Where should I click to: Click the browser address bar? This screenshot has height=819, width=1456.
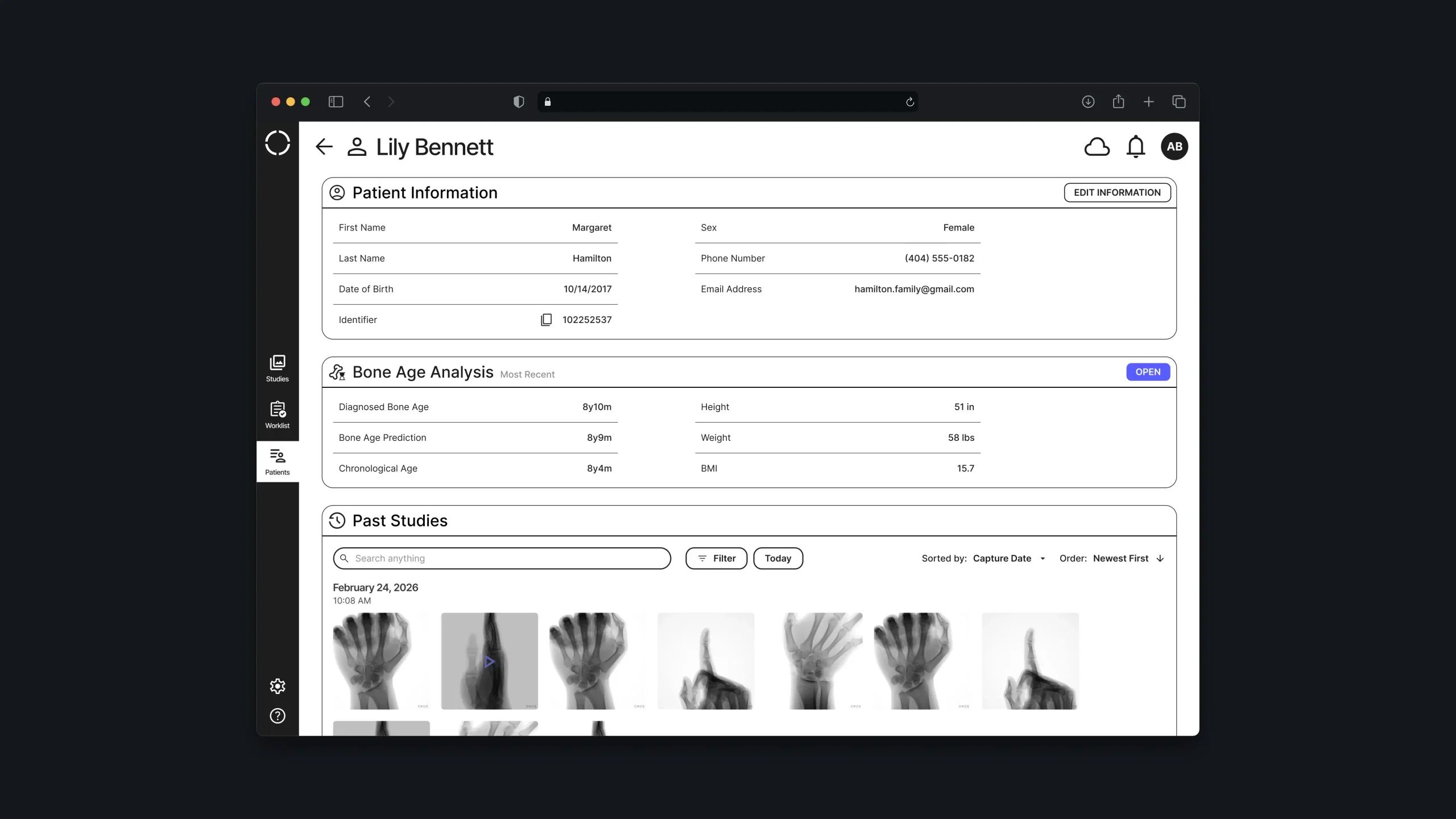click(x=727, y=102)
